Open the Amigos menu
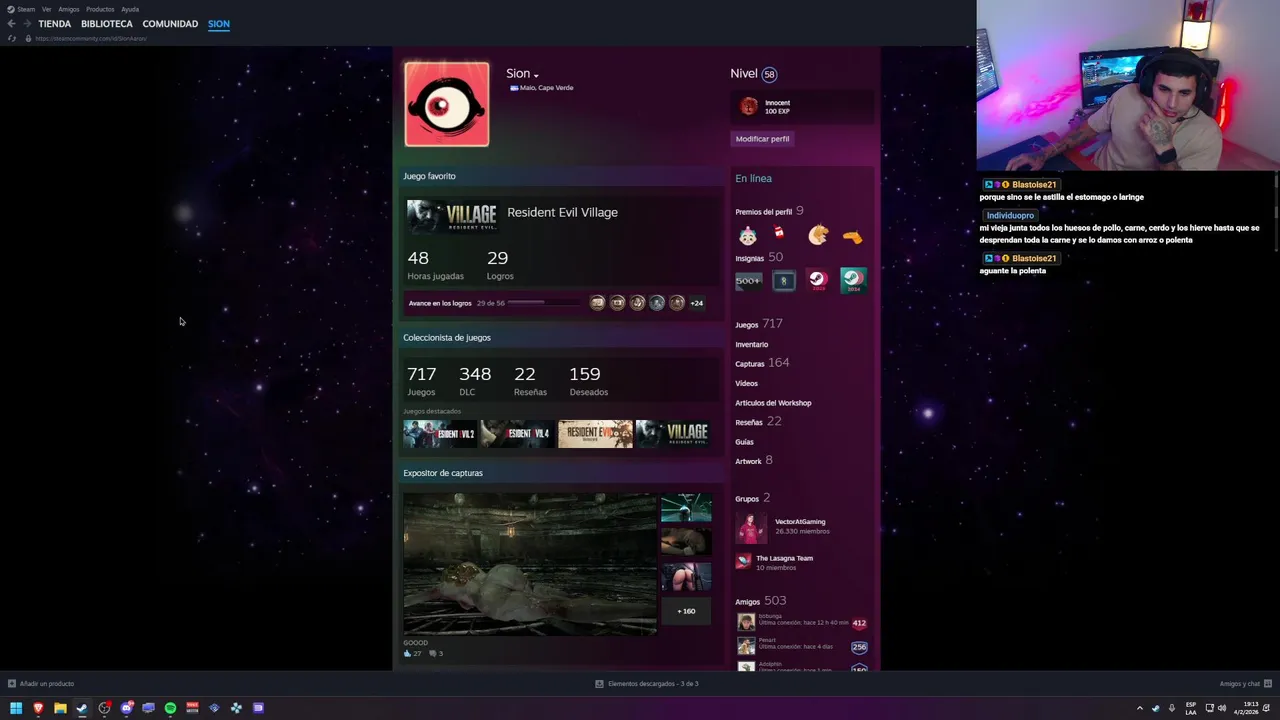This screenshot has height=720, width=1280. 69,9
